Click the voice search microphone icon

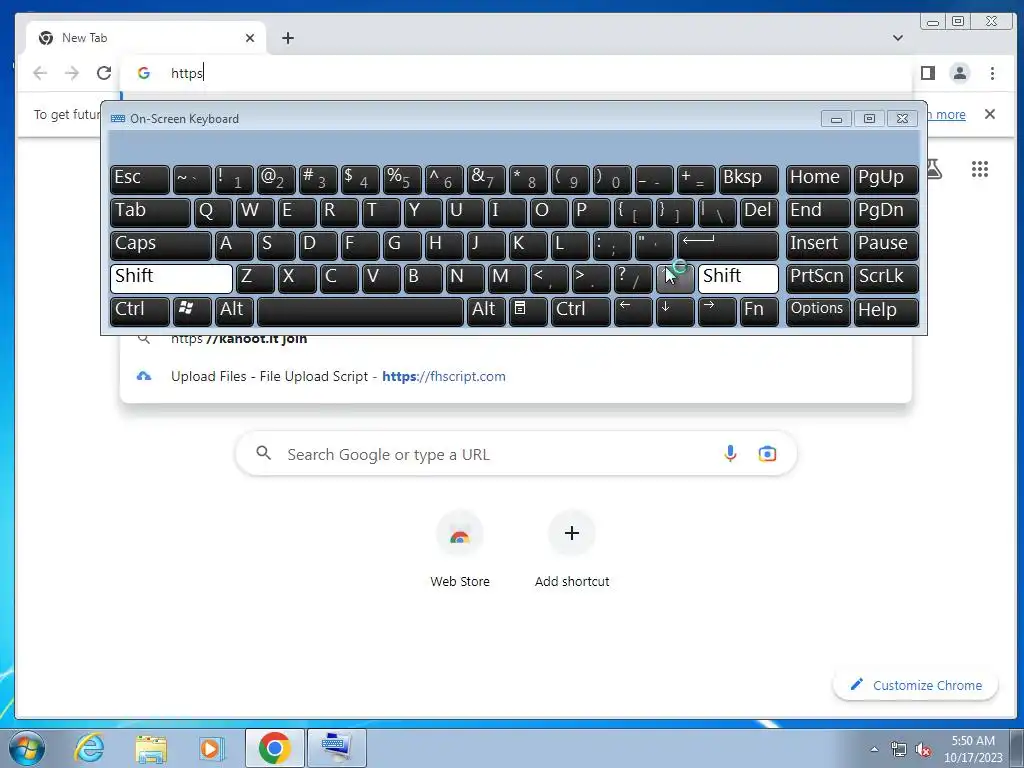pyautogui.click(x=730, y=453)
